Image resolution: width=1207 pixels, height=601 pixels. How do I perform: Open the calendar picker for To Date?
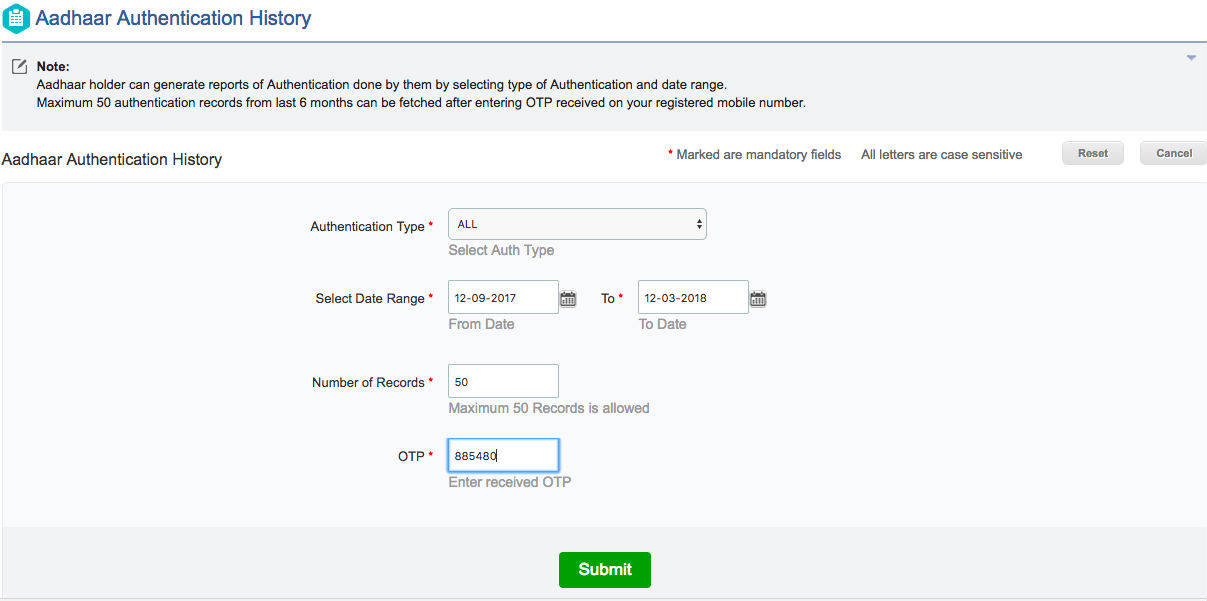(x=757, y=297)
